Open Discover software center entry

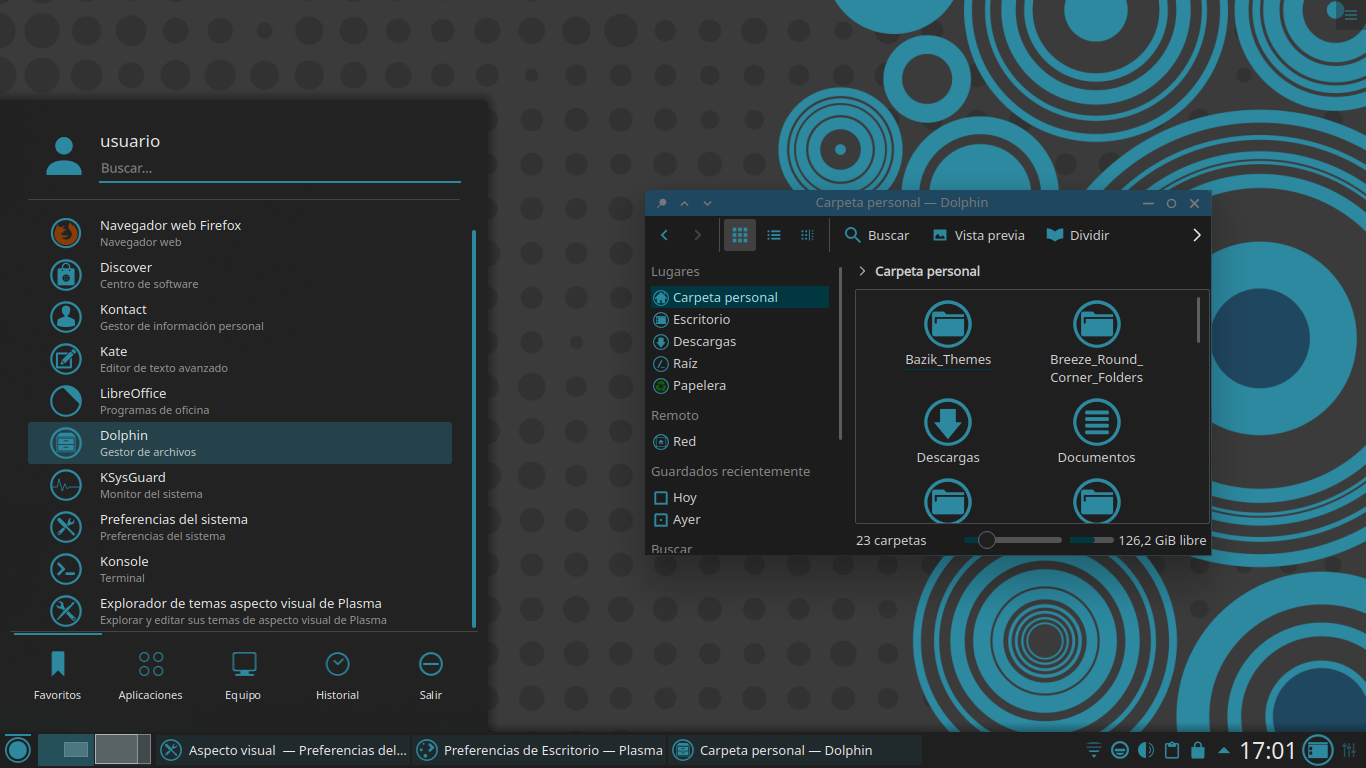tap(240, 275)
